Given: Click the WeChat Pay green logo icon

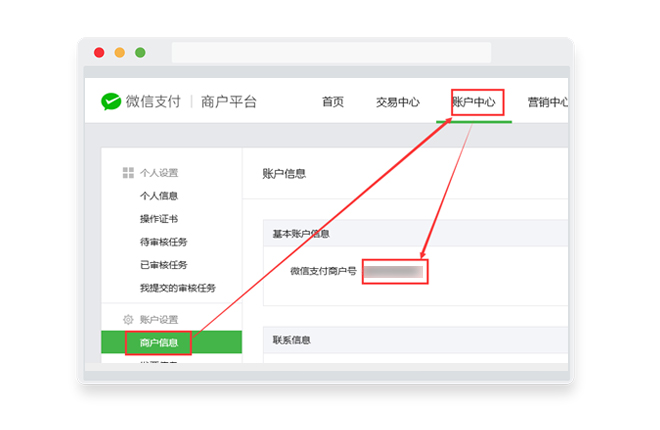Looking at the screenshot, I should (111, 101).
